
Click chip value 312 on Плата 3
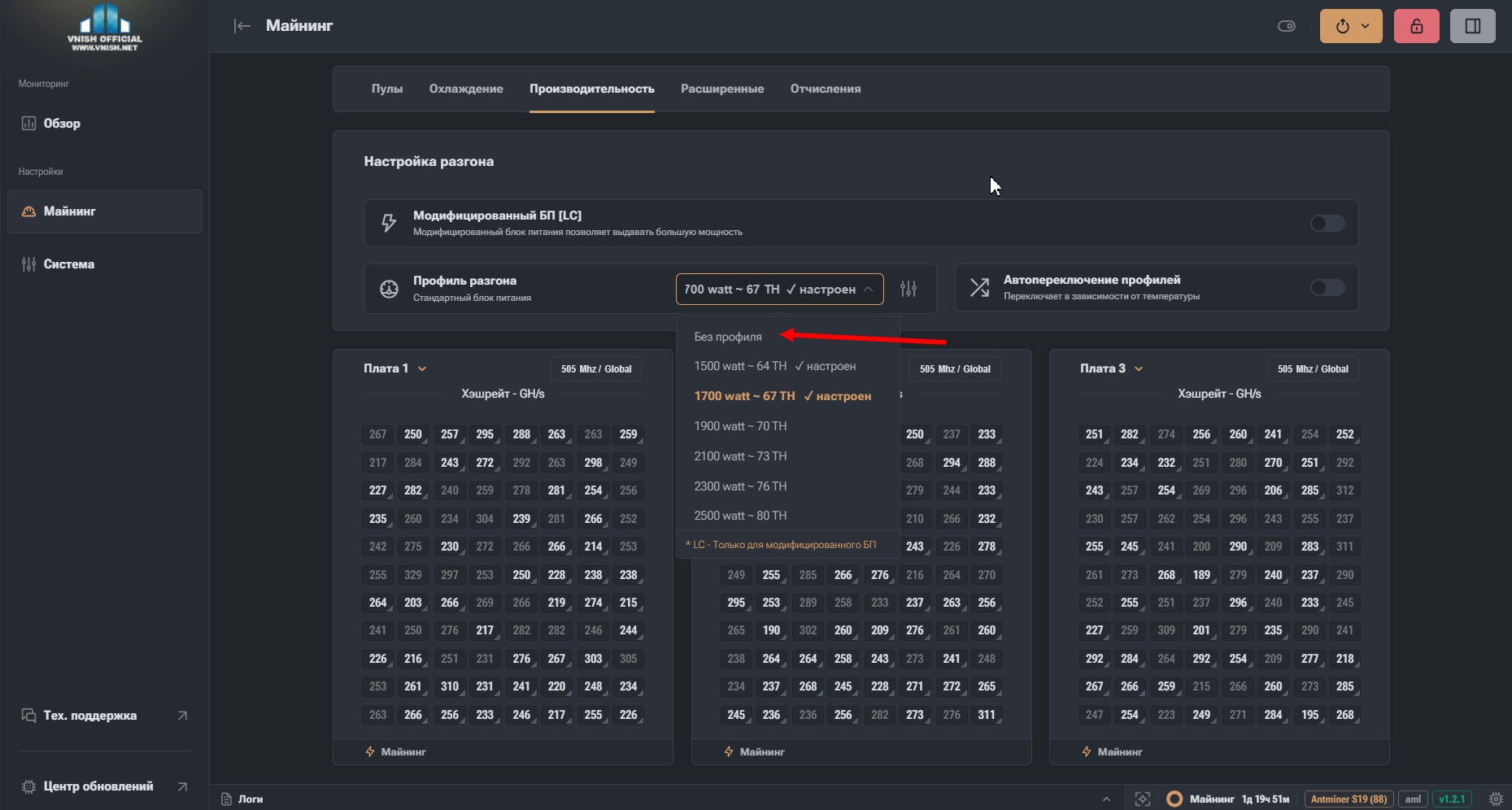1345,490
